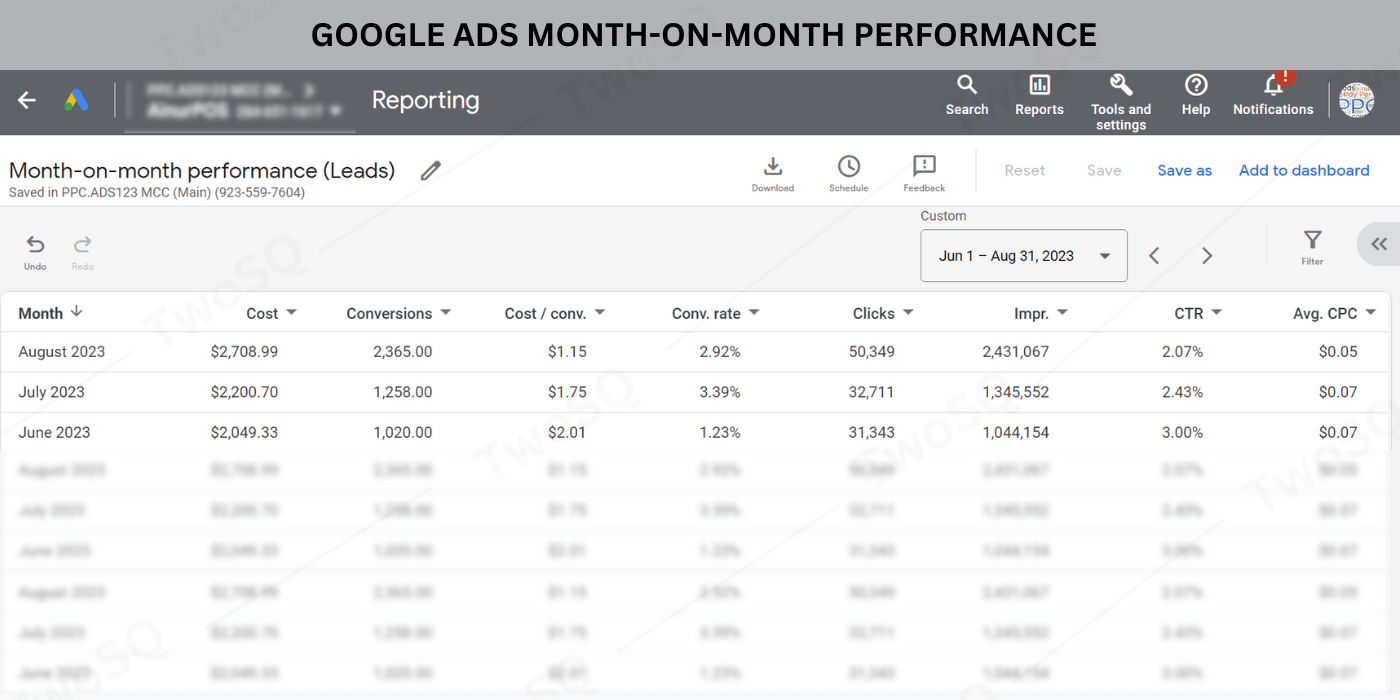Viewport: 1400px width, 700px height.
Task: Schedule the report
Action: 848,173
